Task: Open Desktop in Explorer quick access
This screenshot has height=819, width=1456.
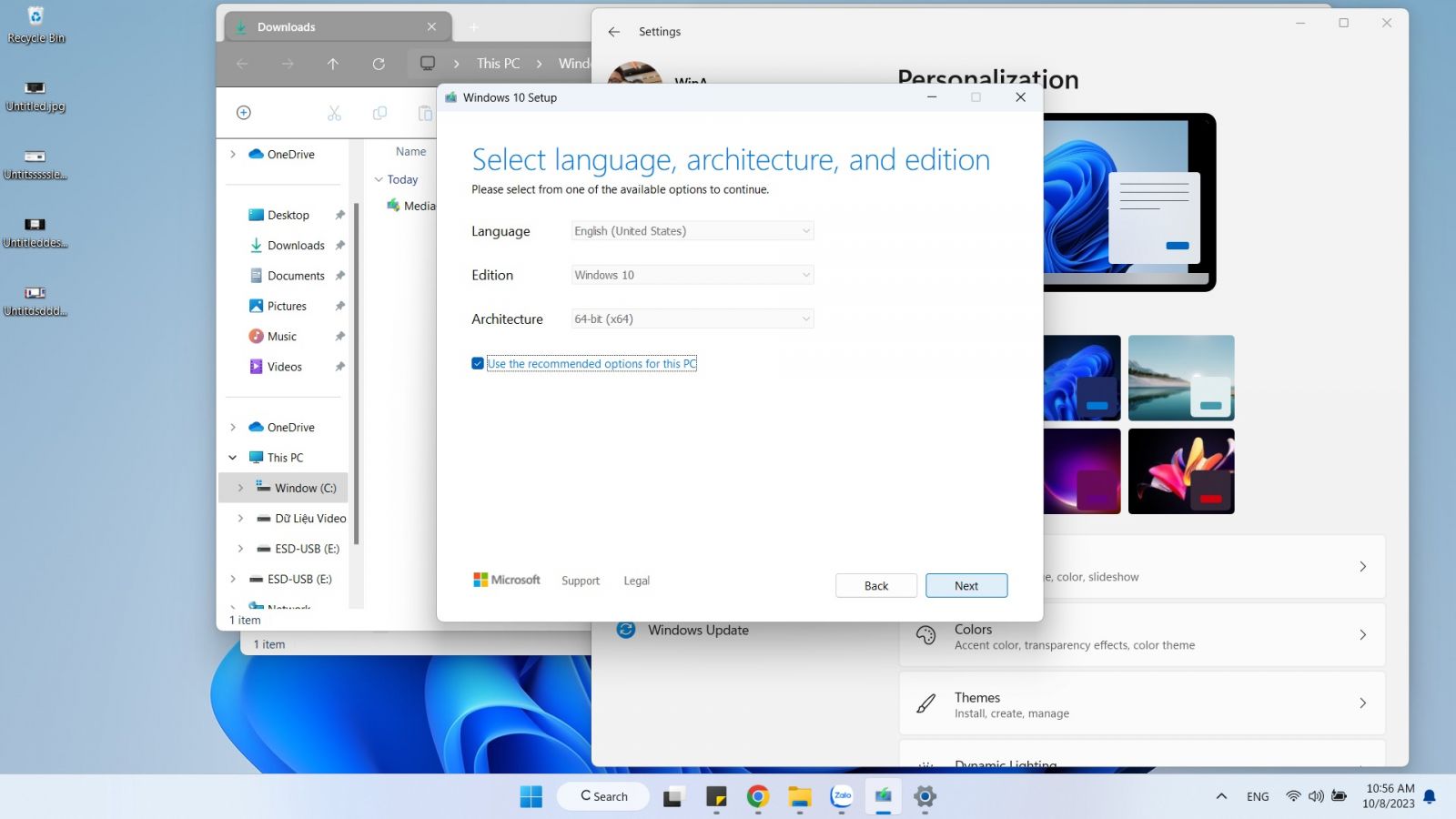Action: [x=288, y=215]
